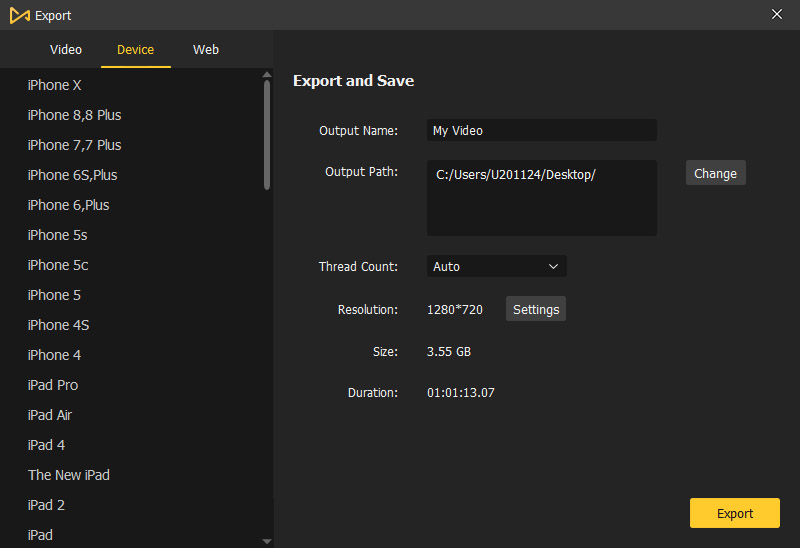Click the Output Path text box
Image resolution: width=800 pixels, height=548 pixels.
point(541,198)
